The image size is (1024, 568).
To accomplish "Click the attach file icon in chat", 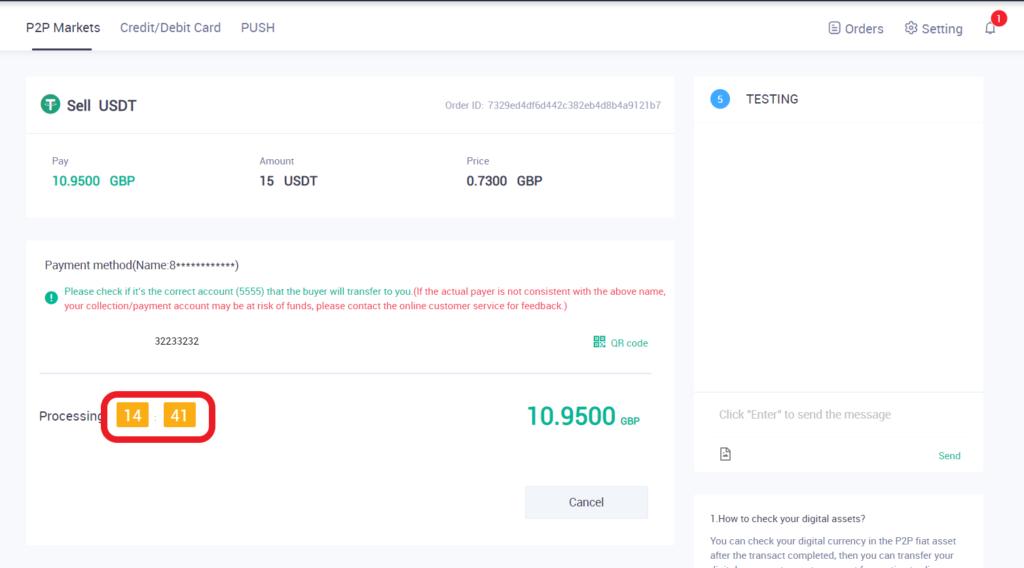I will tap(725, 454).
